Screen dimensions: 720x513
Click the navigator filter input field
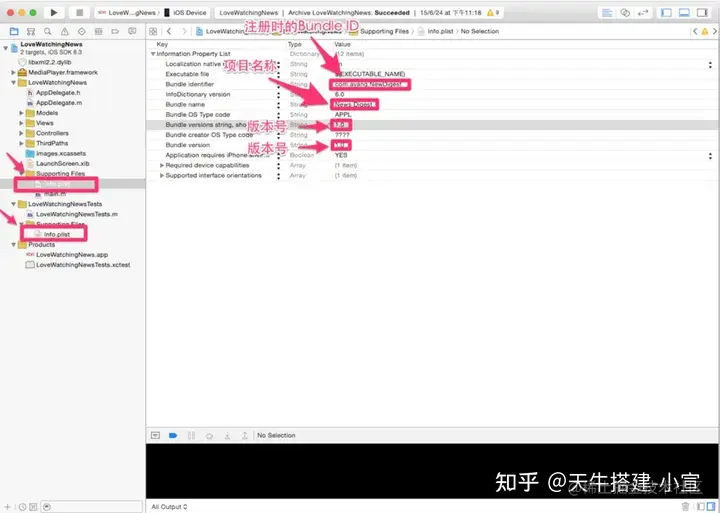92,507
